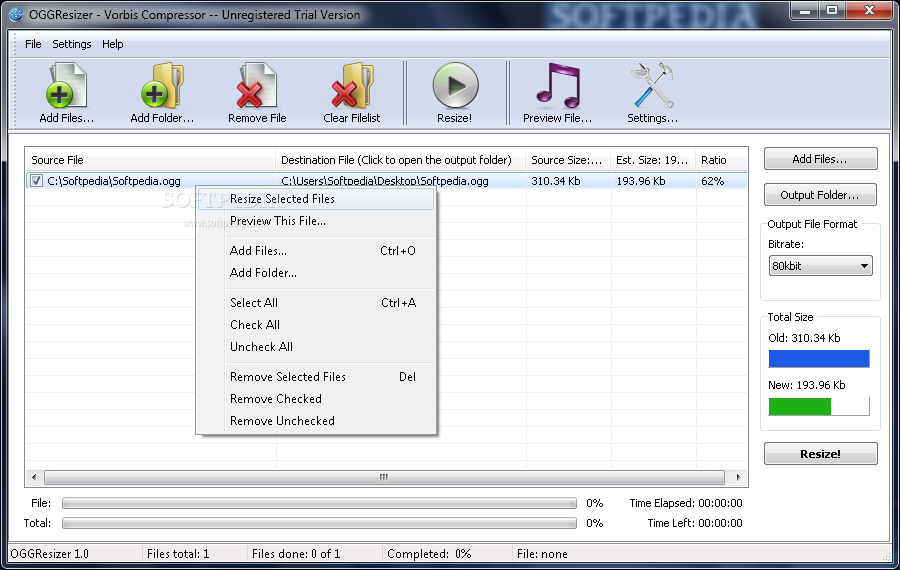Open Settings via the tools toolbar icon
Viewport: 900px width, 570px height.
tap(652, 86)
